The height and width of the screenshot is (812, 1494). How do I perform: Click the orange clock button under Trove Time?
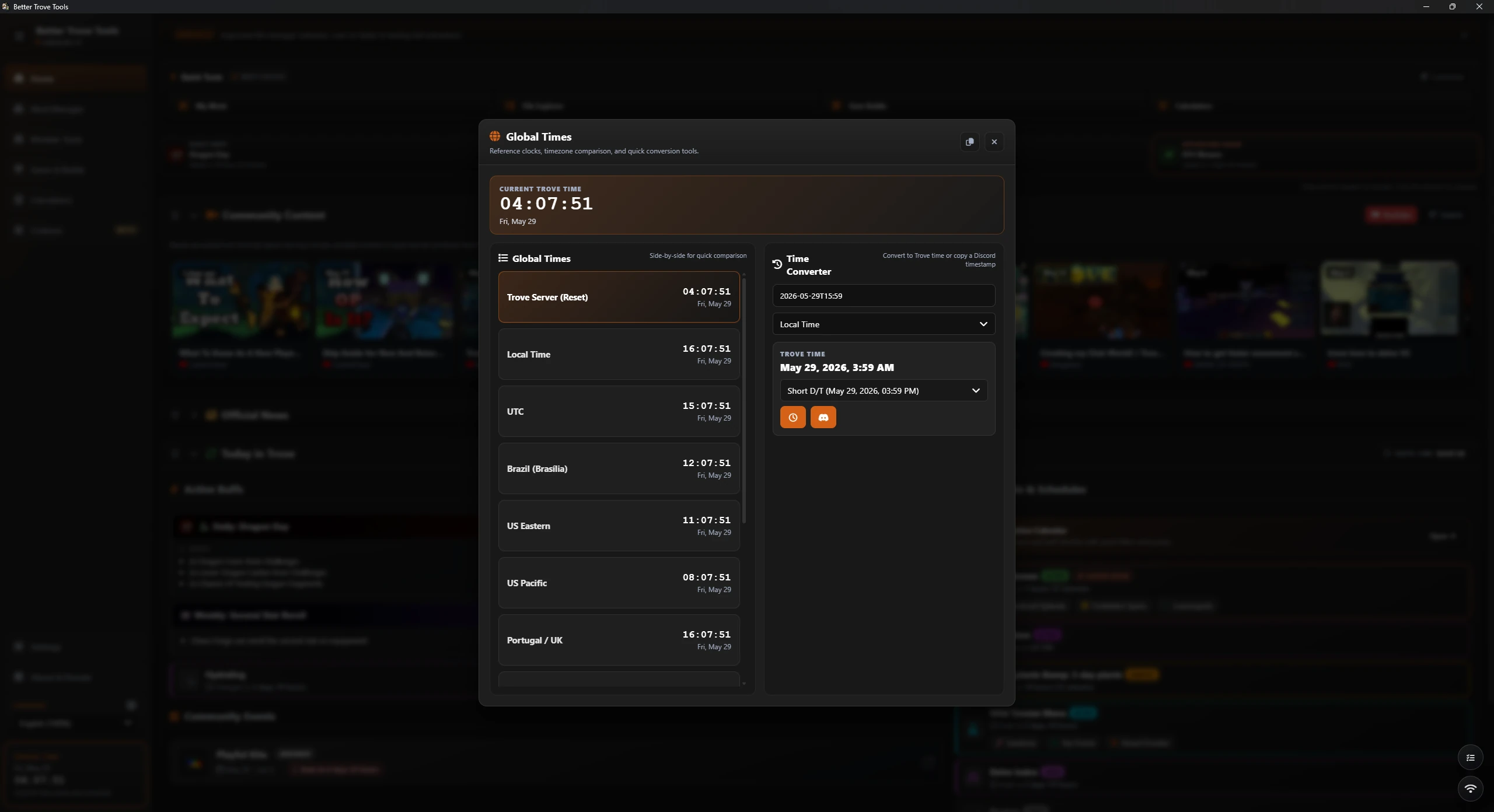793,417
